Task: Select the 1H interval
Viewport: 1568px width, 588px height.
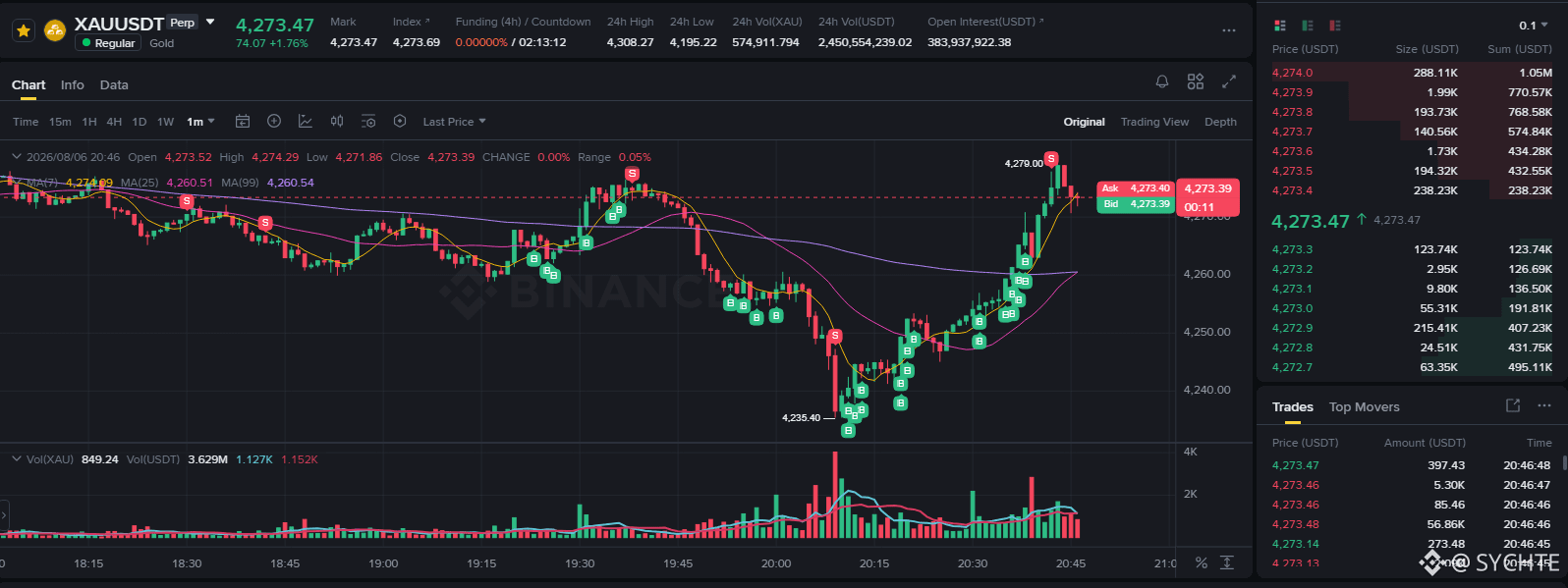Action: coord(89,122)
